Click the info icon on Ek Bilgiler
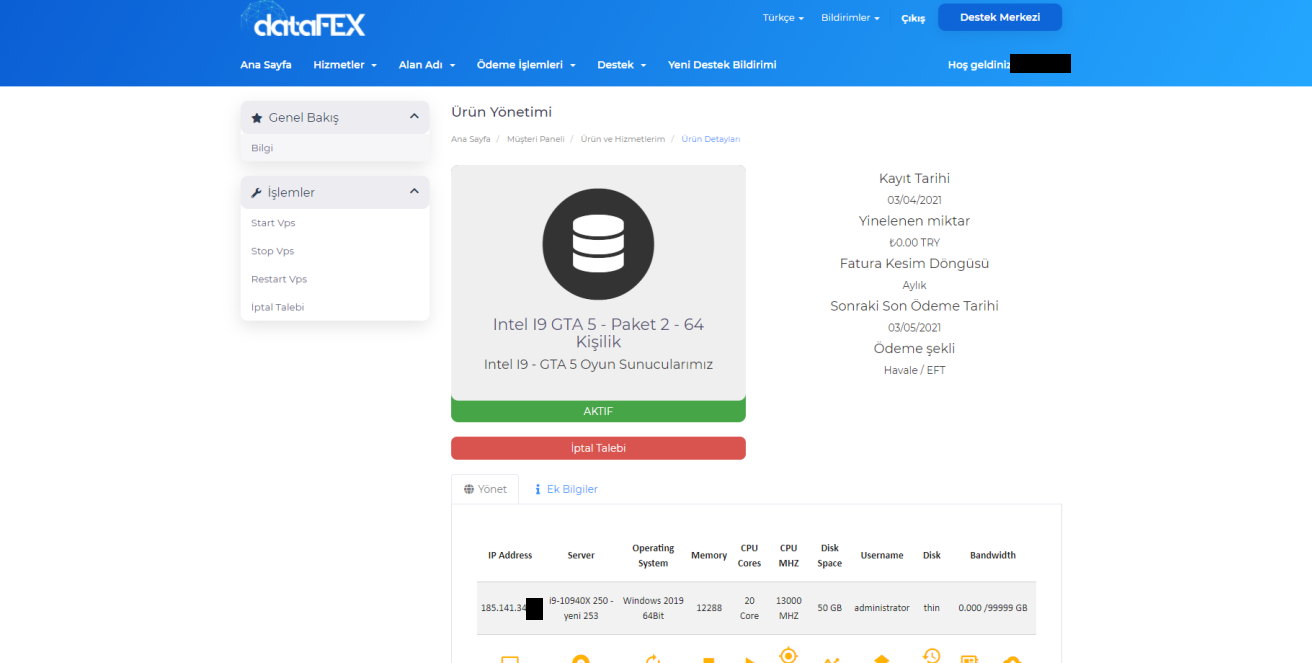 pyautogui.click(x=538, y=489)
